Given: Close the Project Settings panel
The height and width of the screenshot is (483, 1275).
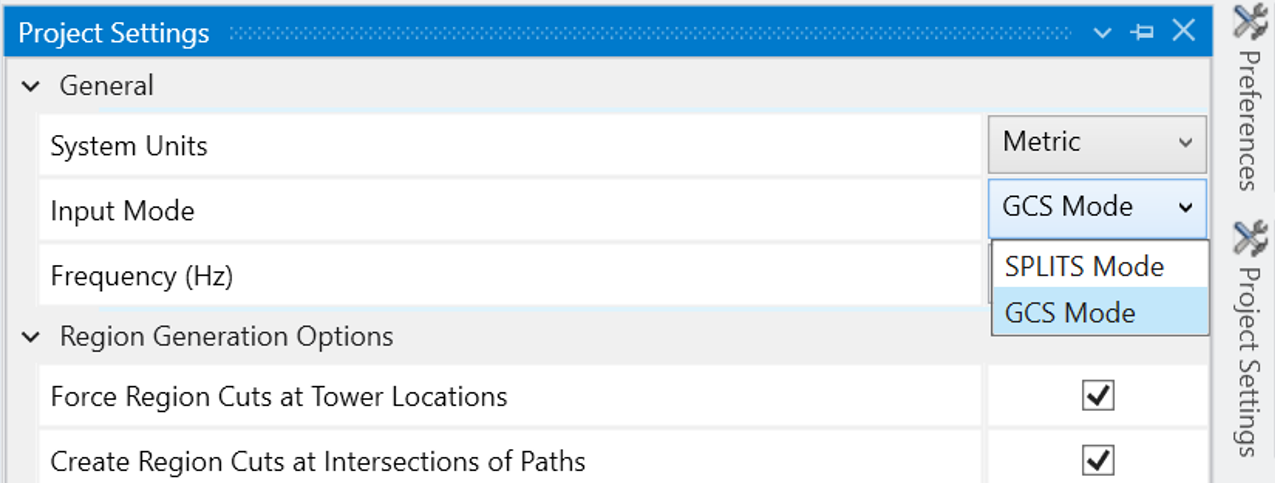Looking at the screenshot, I should tap(1184, 31).
